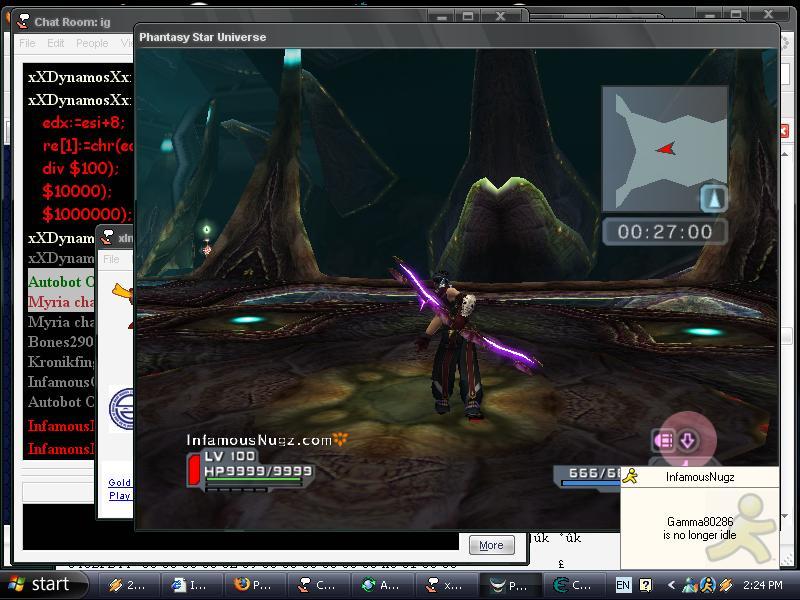The height and width of the screenshot is (600, 800).
Task: Open the People menu in Chat Room
Action: [92, 43]
